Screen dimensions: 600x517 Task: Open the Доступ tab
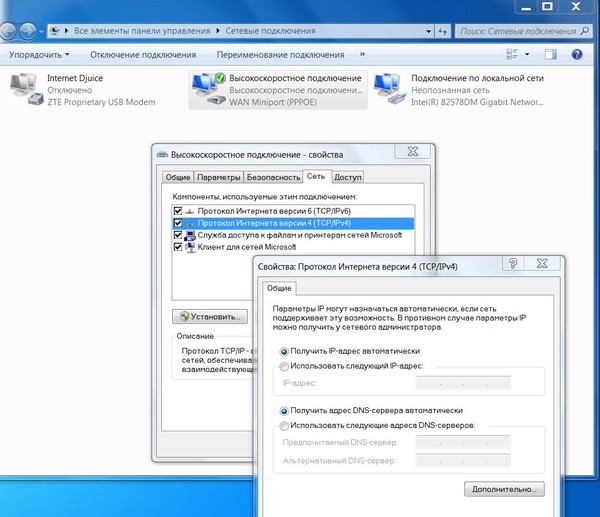point(348,177)
